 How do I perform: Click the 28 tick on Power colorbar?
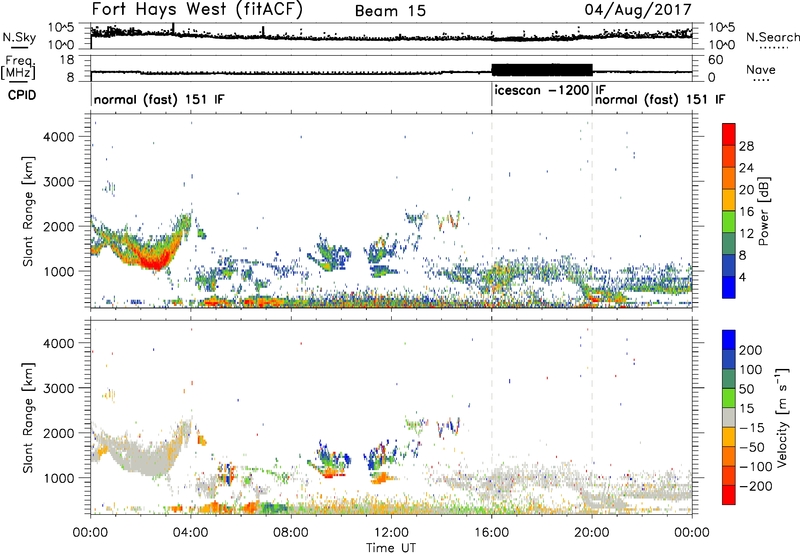(746, 146)
